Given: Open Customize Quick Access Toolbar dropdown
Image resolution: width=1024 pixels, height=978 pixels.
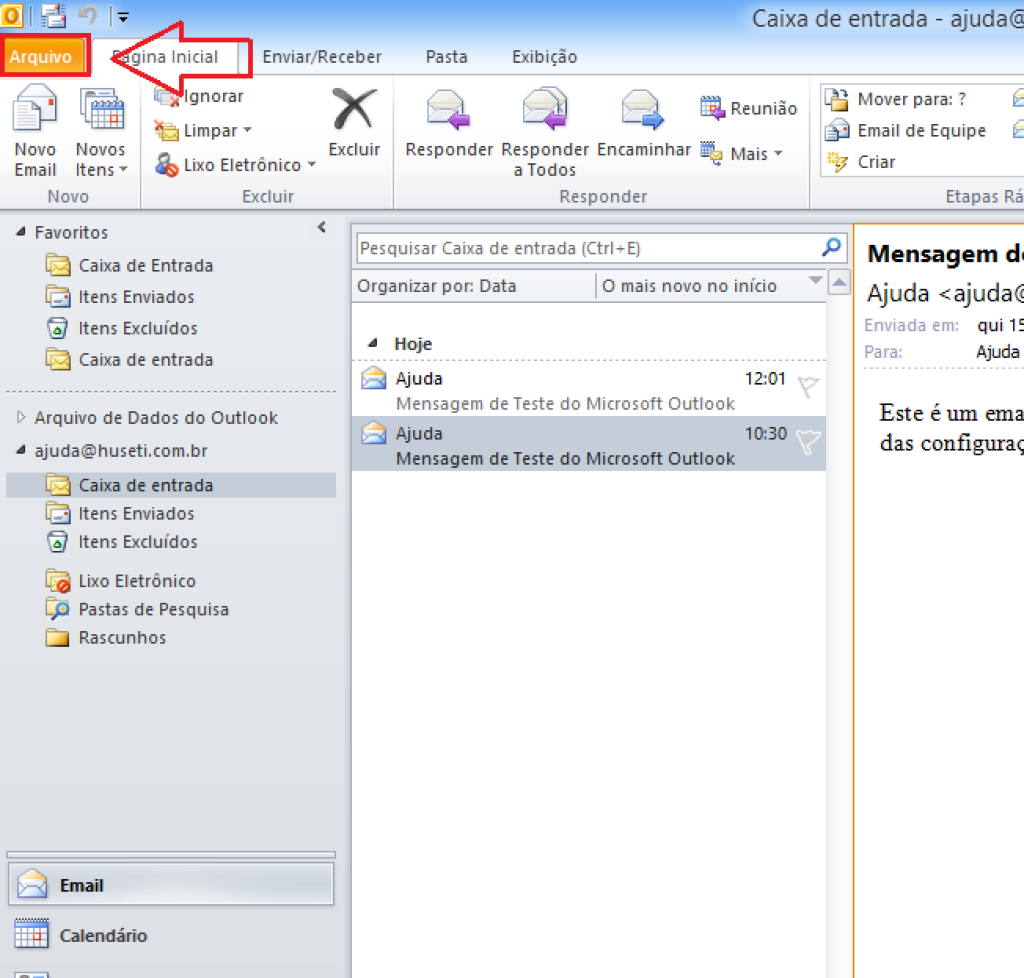Looking at the screenshot, I should (123, 17).
